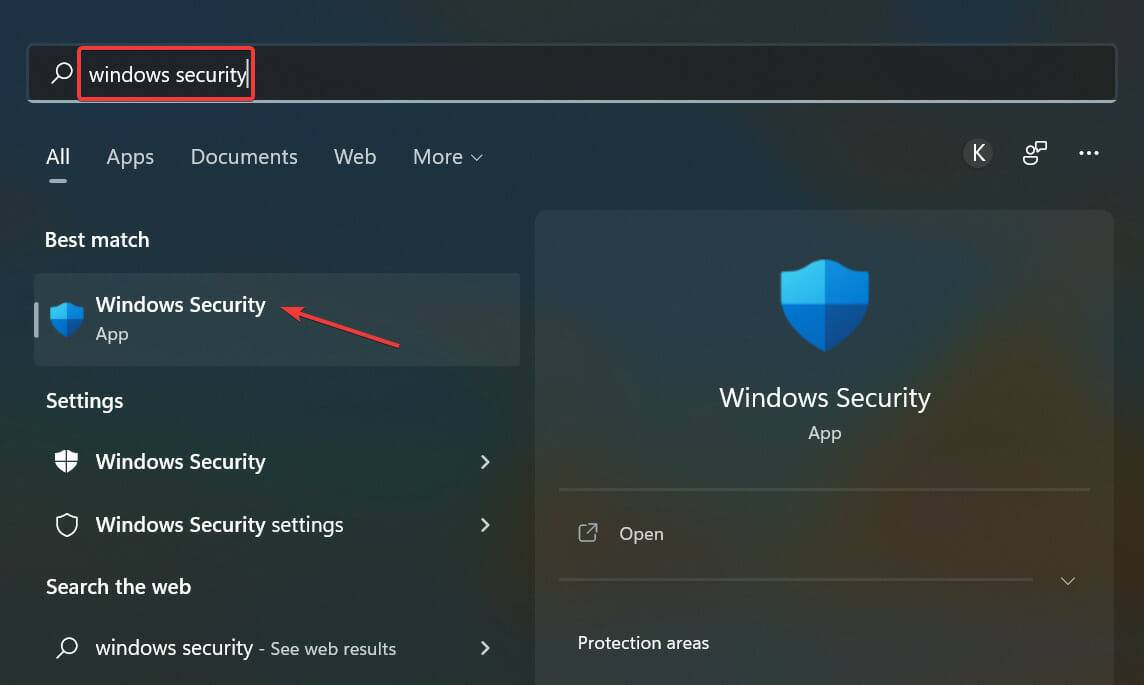Open the ellipsis options menu at top right
Image resolution: width=1144 pixels, height=685 pixels.
click(x=1089, y=152)
